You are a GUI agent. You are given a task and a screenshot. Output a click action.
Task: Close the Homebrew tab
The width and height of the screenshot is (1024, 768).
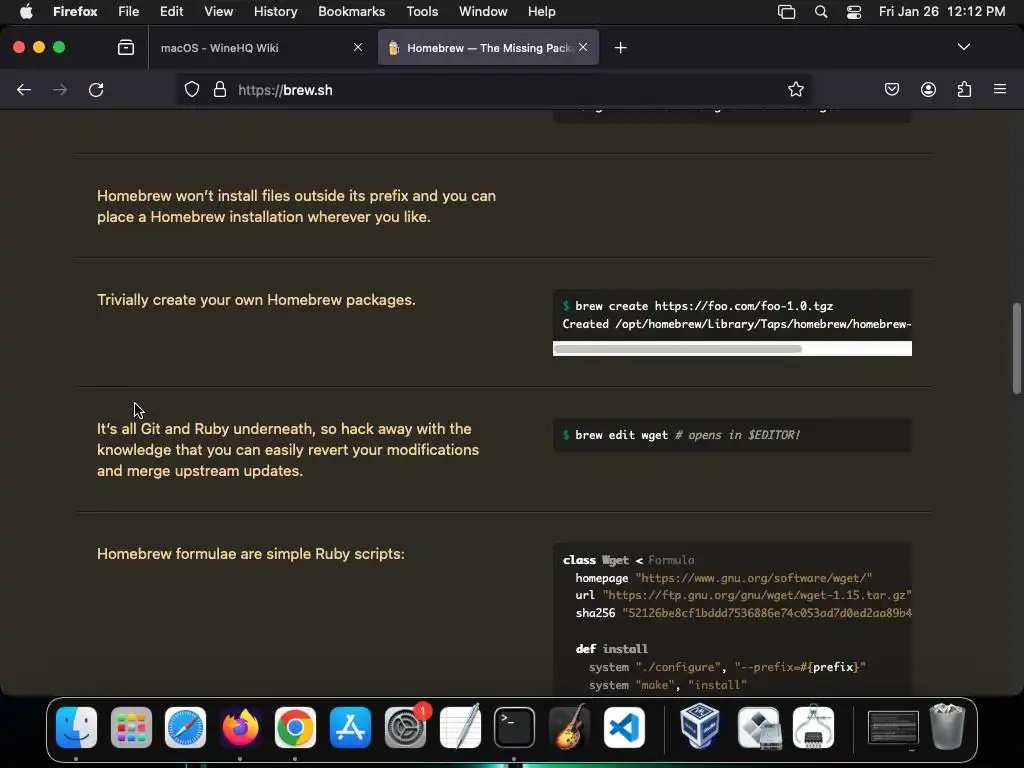[x=583, y=47]
